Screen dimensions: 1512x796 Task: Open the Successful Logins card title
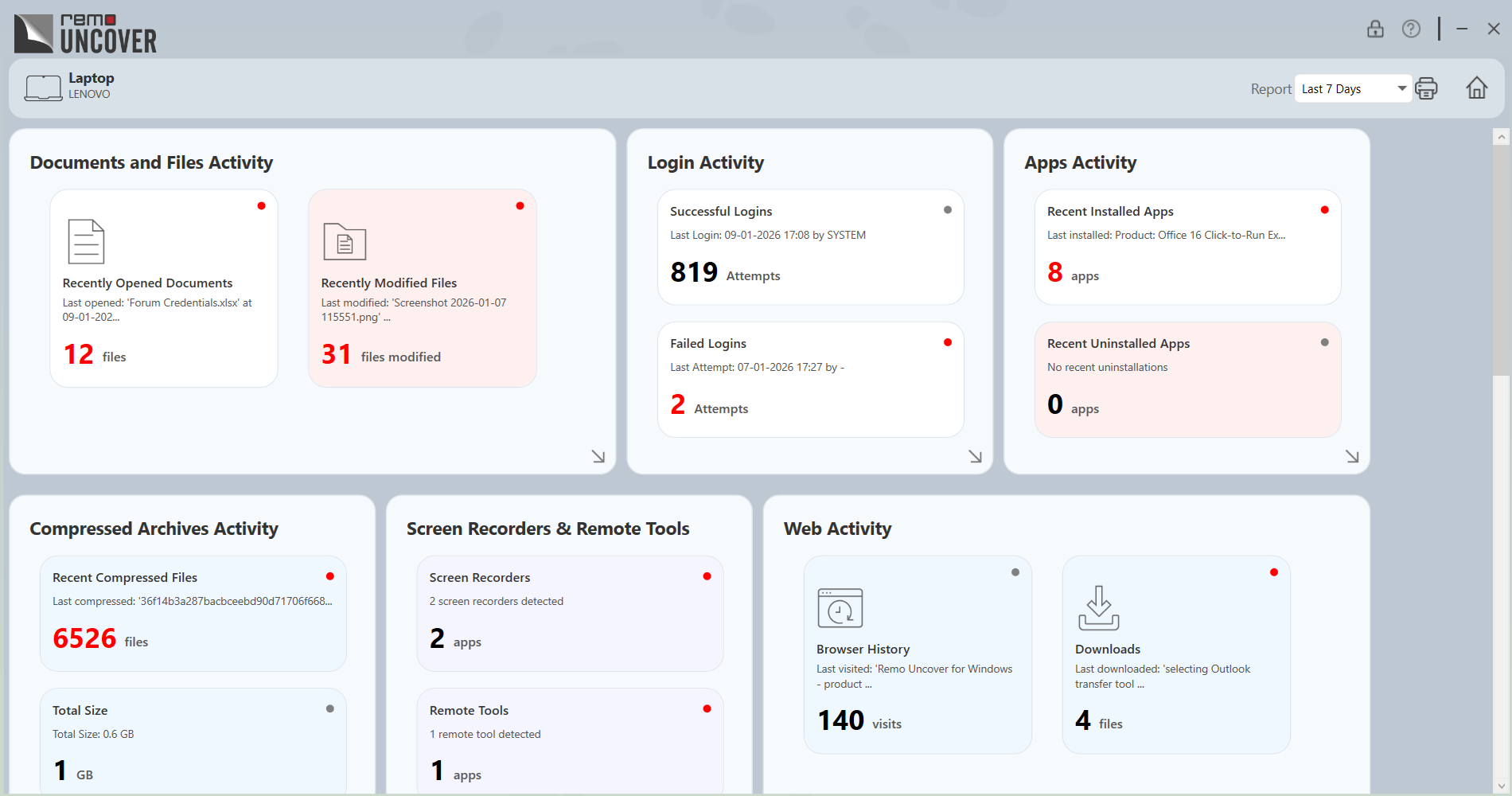721,211
